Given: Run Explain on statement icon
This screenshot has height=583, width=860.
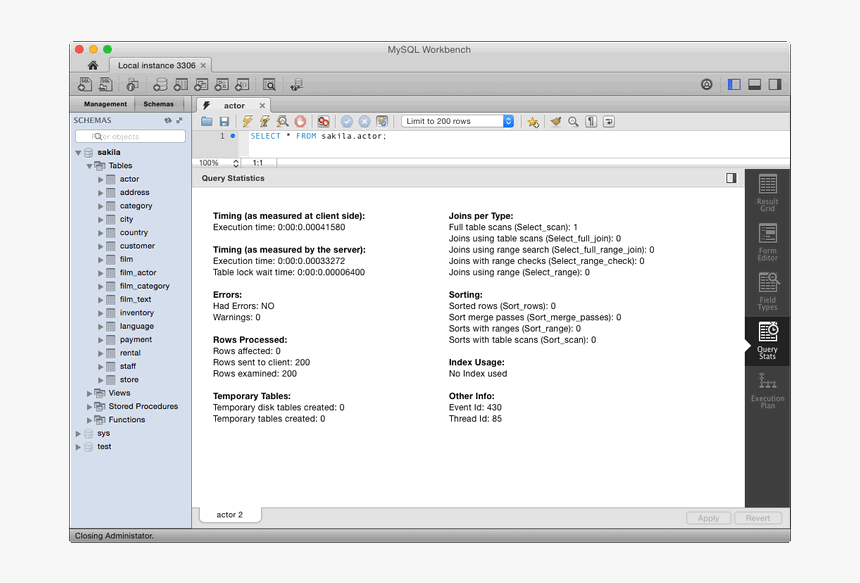Looking at the screenshot, I should (x=282, y=122).
